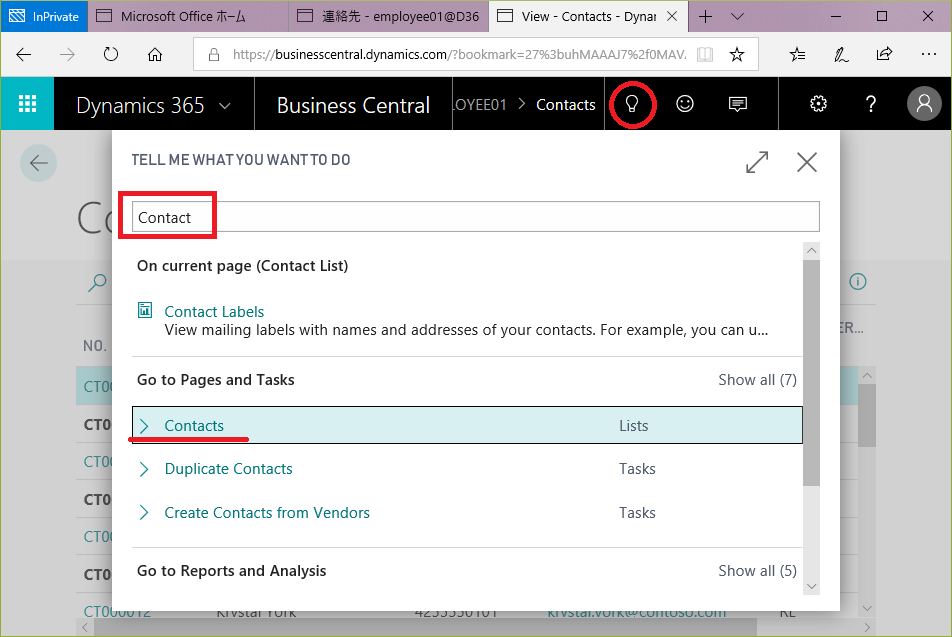The height and width of the screenshot is (637, 952).
Task: Click the 'Go to Reports and Analysis' heading
Action: 231,571
